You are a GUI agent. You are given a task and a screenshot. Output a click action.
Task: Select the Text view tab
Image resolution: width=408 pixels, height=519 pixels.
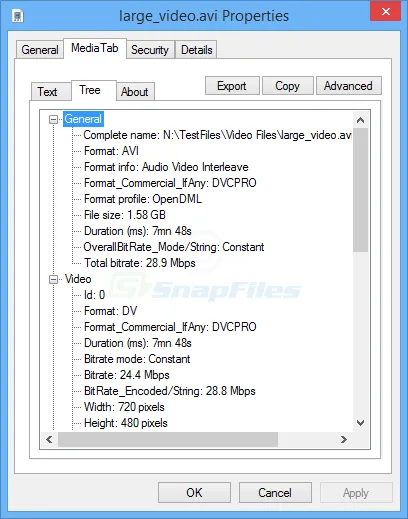47,92
